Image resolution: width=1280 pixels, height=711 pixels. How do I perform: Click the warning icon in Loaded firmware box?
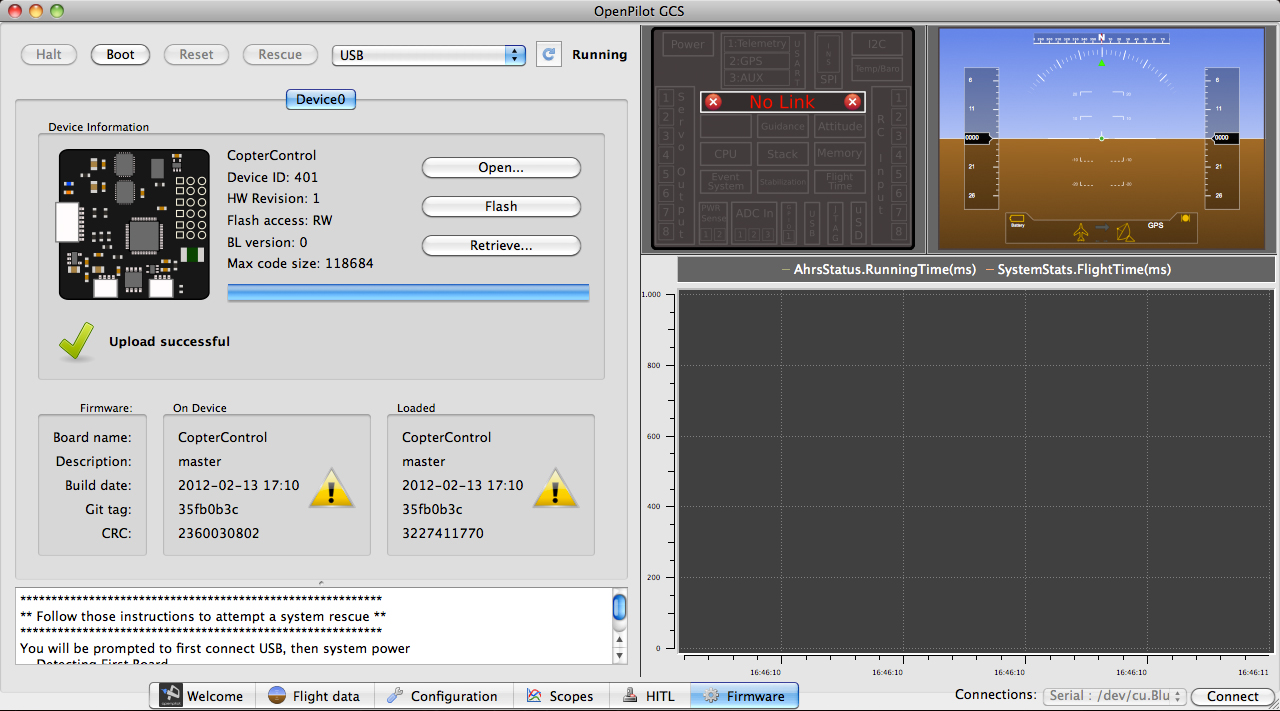[x=555, y=488]
